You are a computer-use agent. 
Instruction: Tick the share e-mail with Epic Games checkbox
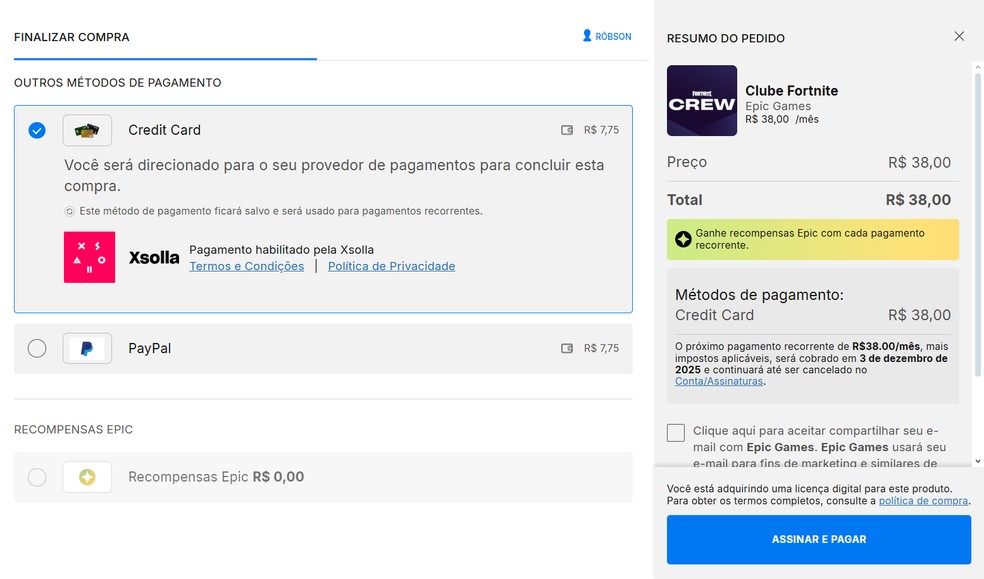click(676, 433)
